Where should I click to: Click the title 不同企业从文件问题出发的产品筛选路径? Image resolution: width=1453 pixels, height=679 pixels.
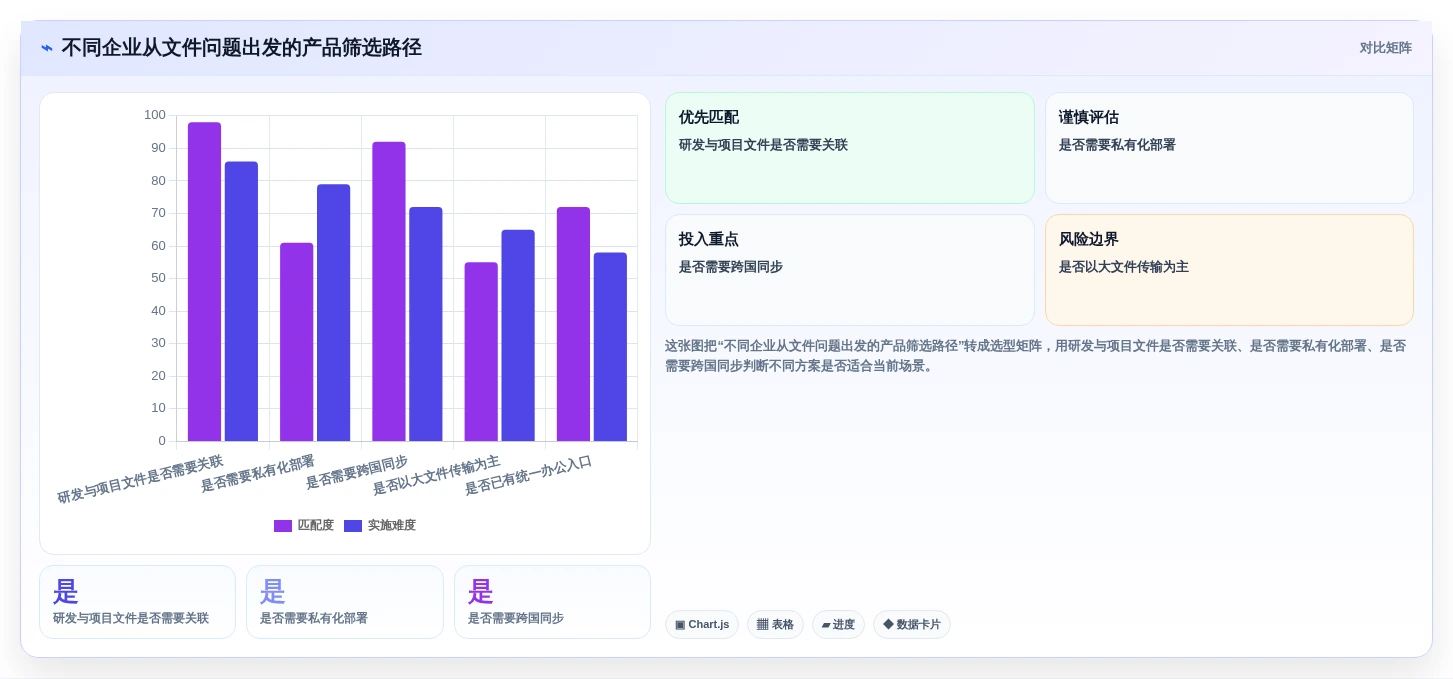pos(241,48)
